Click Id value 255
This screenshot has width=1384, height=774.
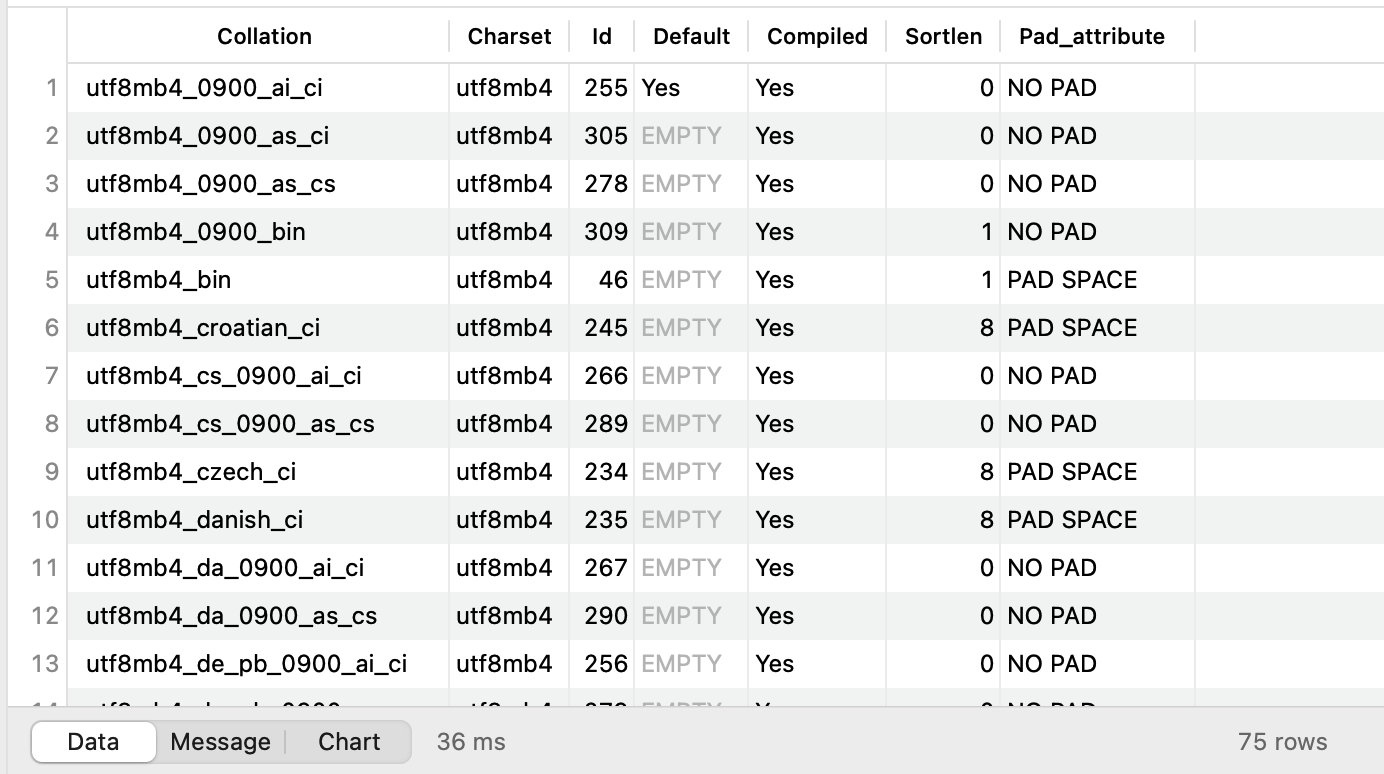coord(606,88)
